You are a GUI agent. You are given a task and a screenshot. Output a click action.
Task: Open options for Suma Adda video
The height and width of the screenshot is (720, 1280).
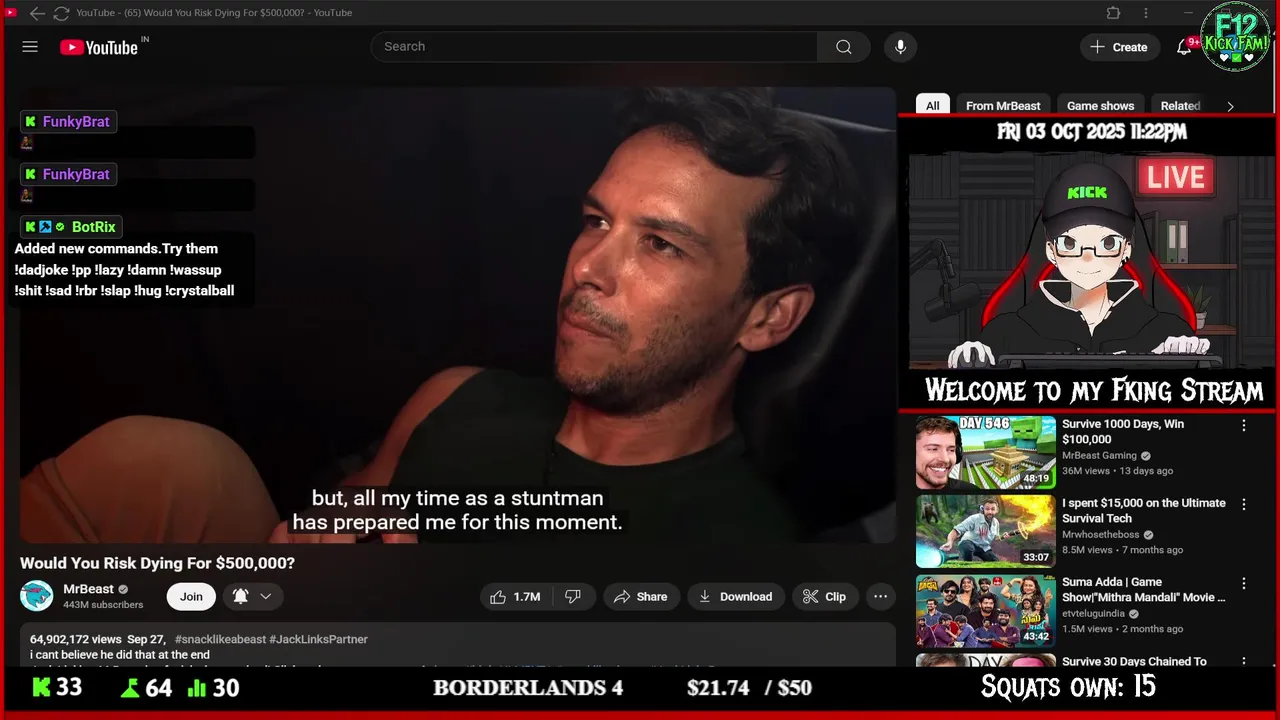pyautogui.click(x=1244, y=583)
